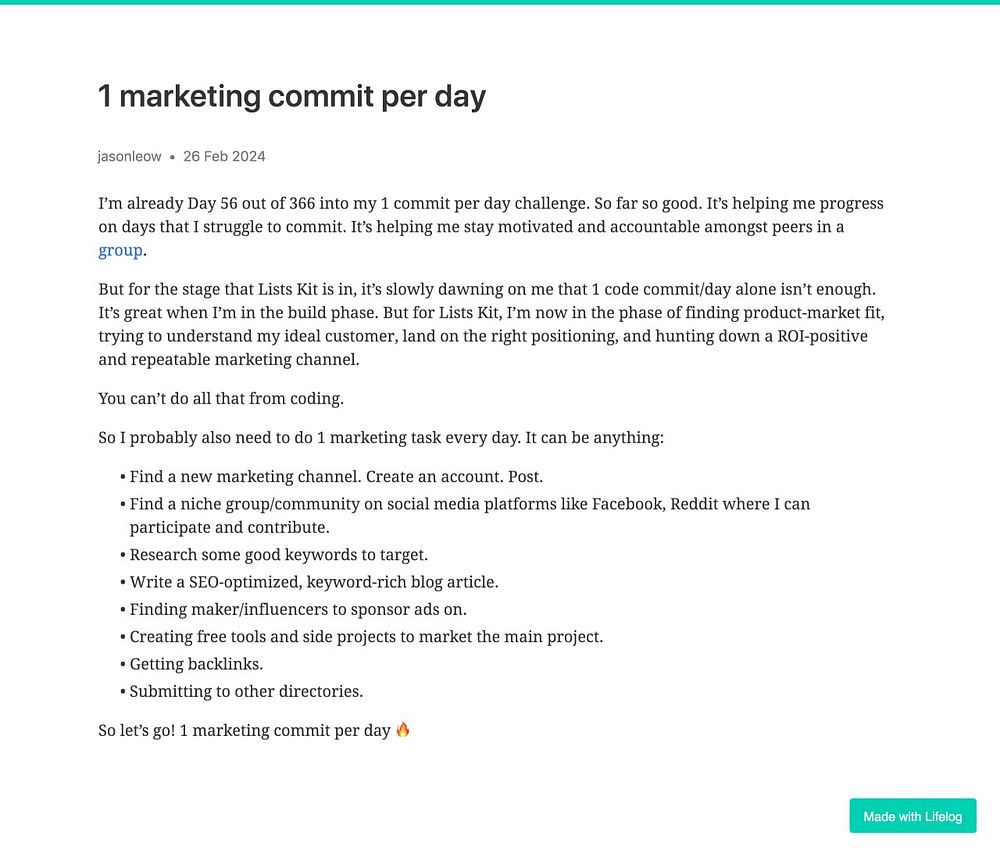1000x853 pixels.
Task: Click the "Creating free tools and side projects" bullet
Action: pyautogui.click(x=366, y=636)
